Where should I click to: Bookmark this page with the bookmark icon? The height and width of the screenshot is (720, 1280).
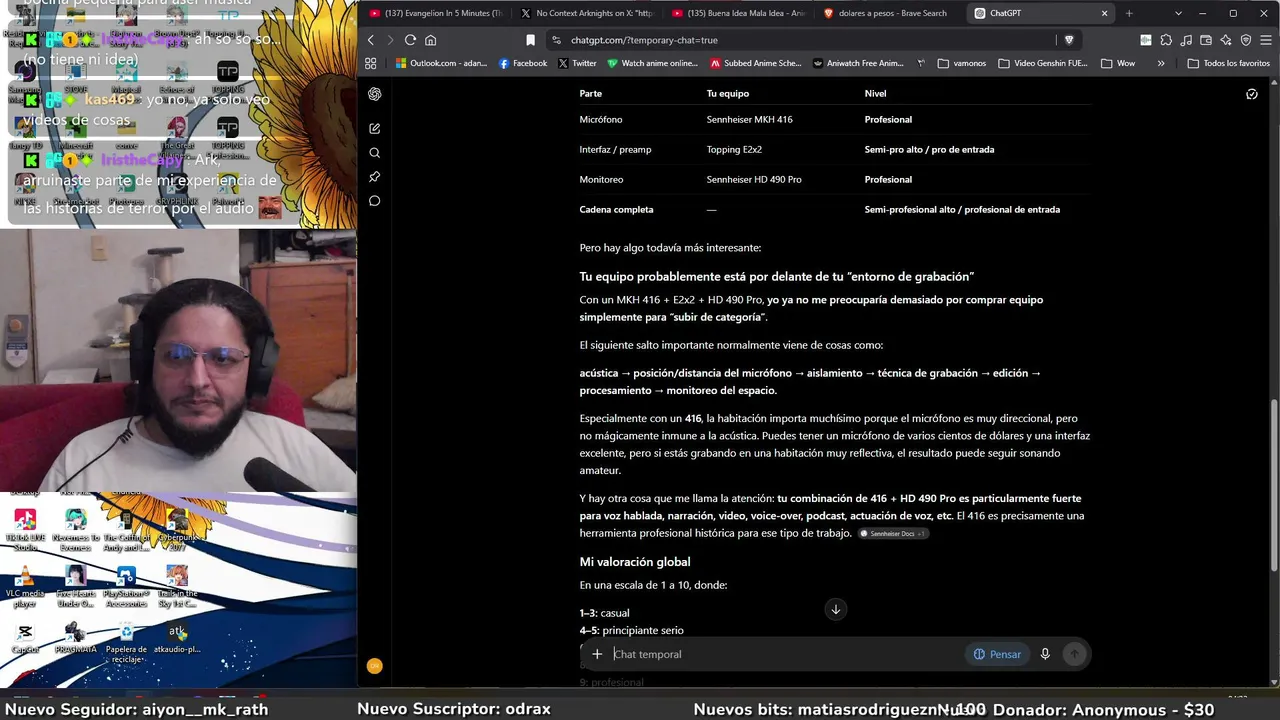(x=530, y=40)
